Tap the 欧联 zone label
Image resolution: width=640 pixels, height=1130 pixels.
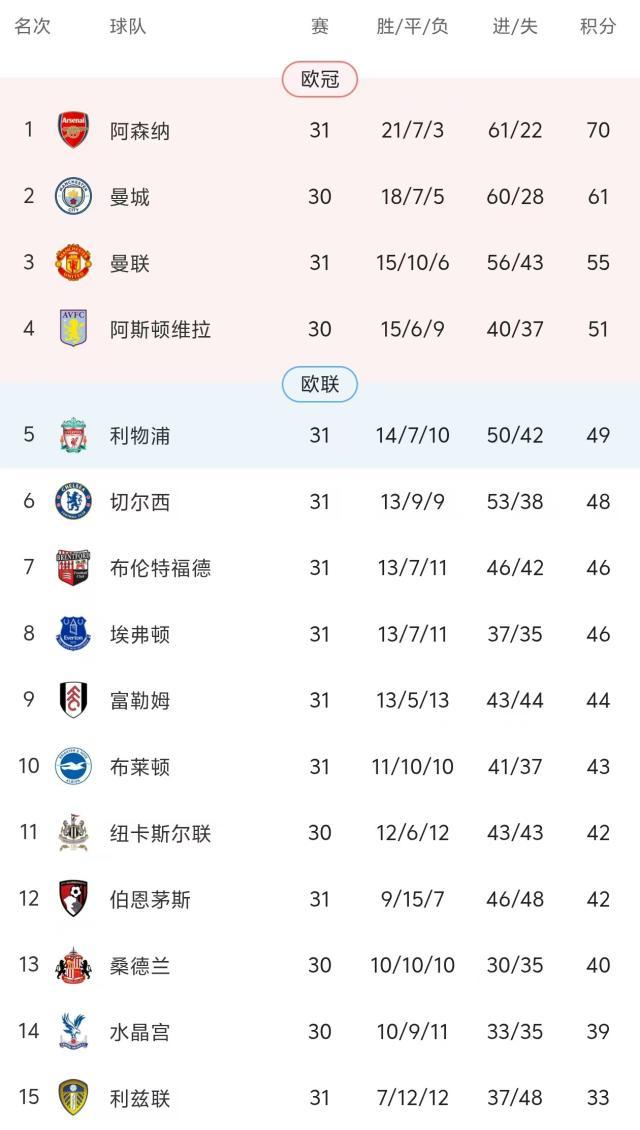[x=320, y=384]
